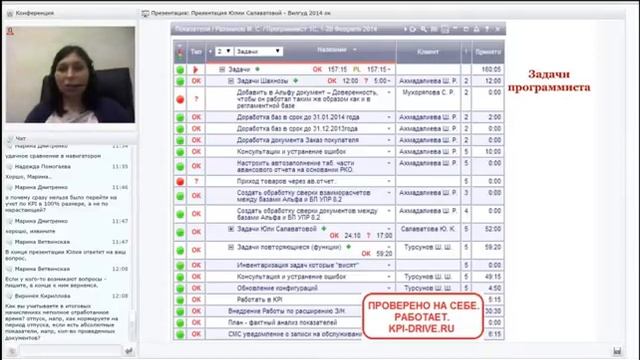Click green status circle of Задачи Шахнозы row
The image size is (640, 360).
click(x=180, y=81)
